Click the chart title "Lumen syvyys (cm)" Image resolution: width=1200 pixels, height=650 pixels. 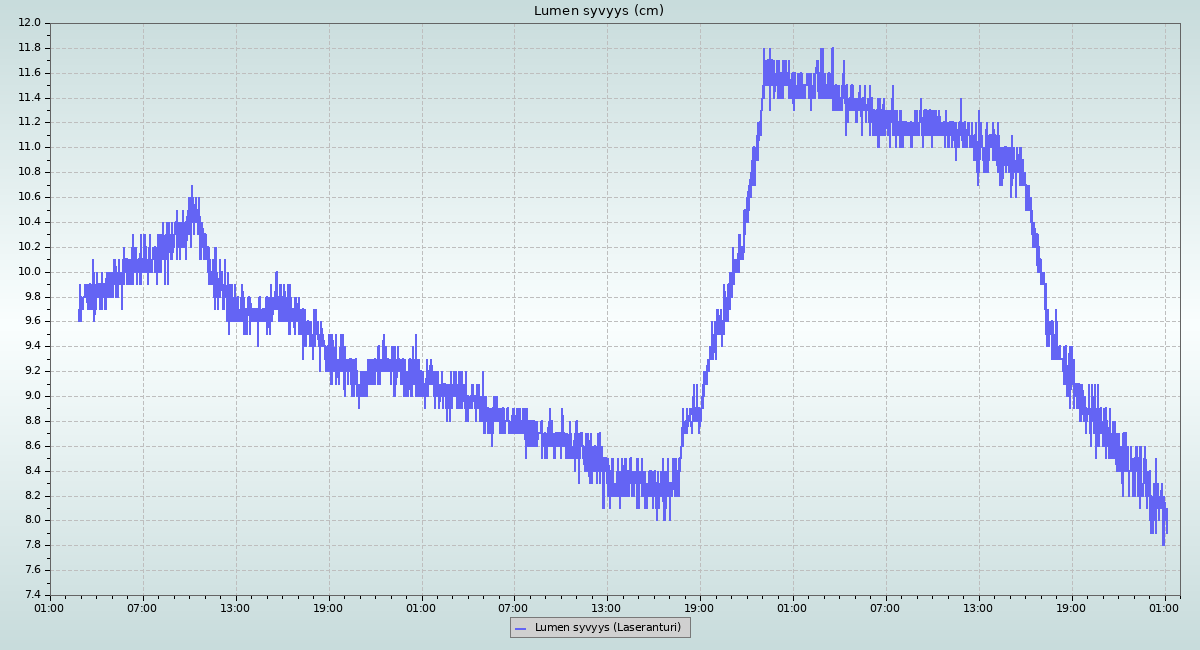coord(598,11)
